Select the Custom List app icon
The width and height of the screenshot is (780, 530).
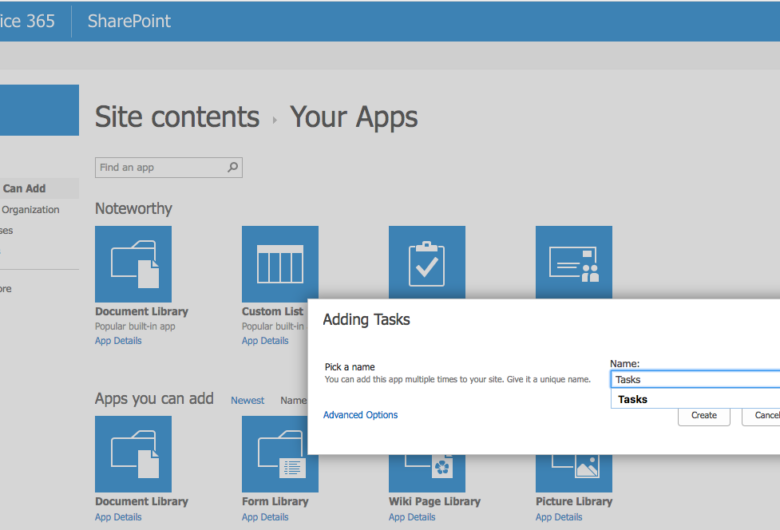(280, 264)
